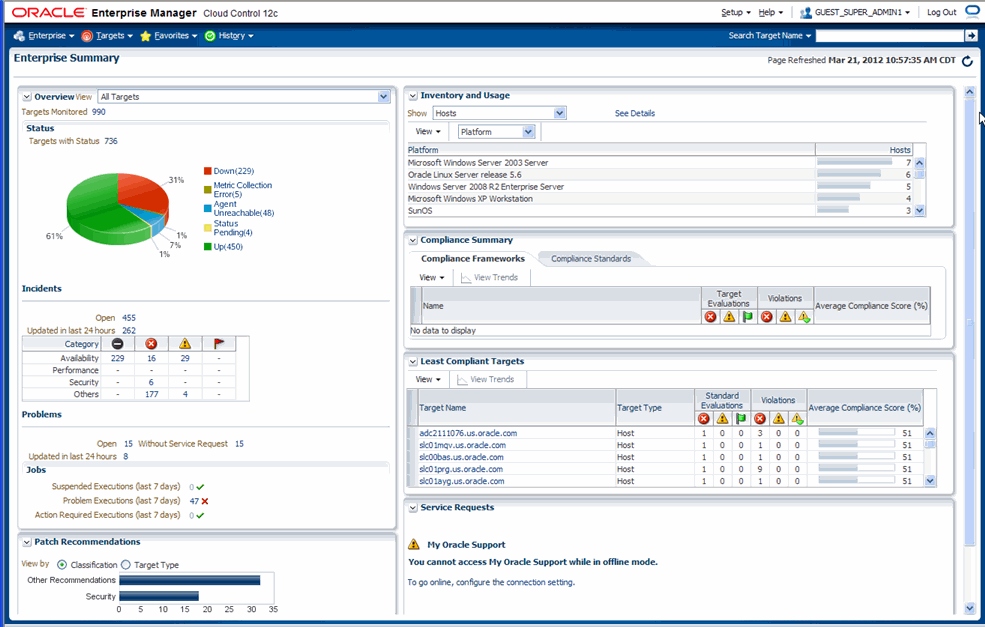Click the down arrow on platform table scrollbar

[920, 211]
